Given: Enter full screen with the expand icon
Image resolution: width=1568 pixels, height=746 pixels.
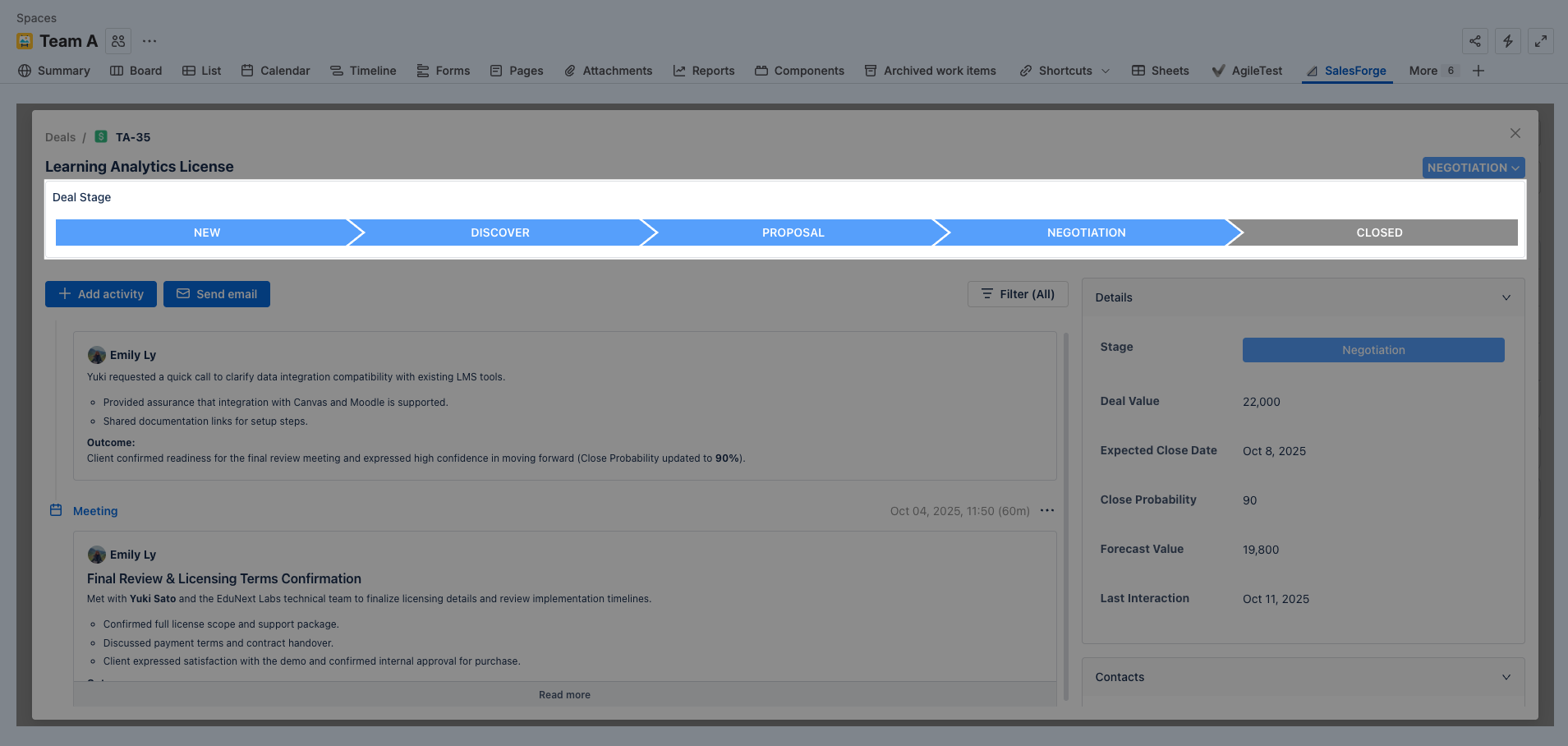Looking at the screenshot, I should (x=1540, y=41).
